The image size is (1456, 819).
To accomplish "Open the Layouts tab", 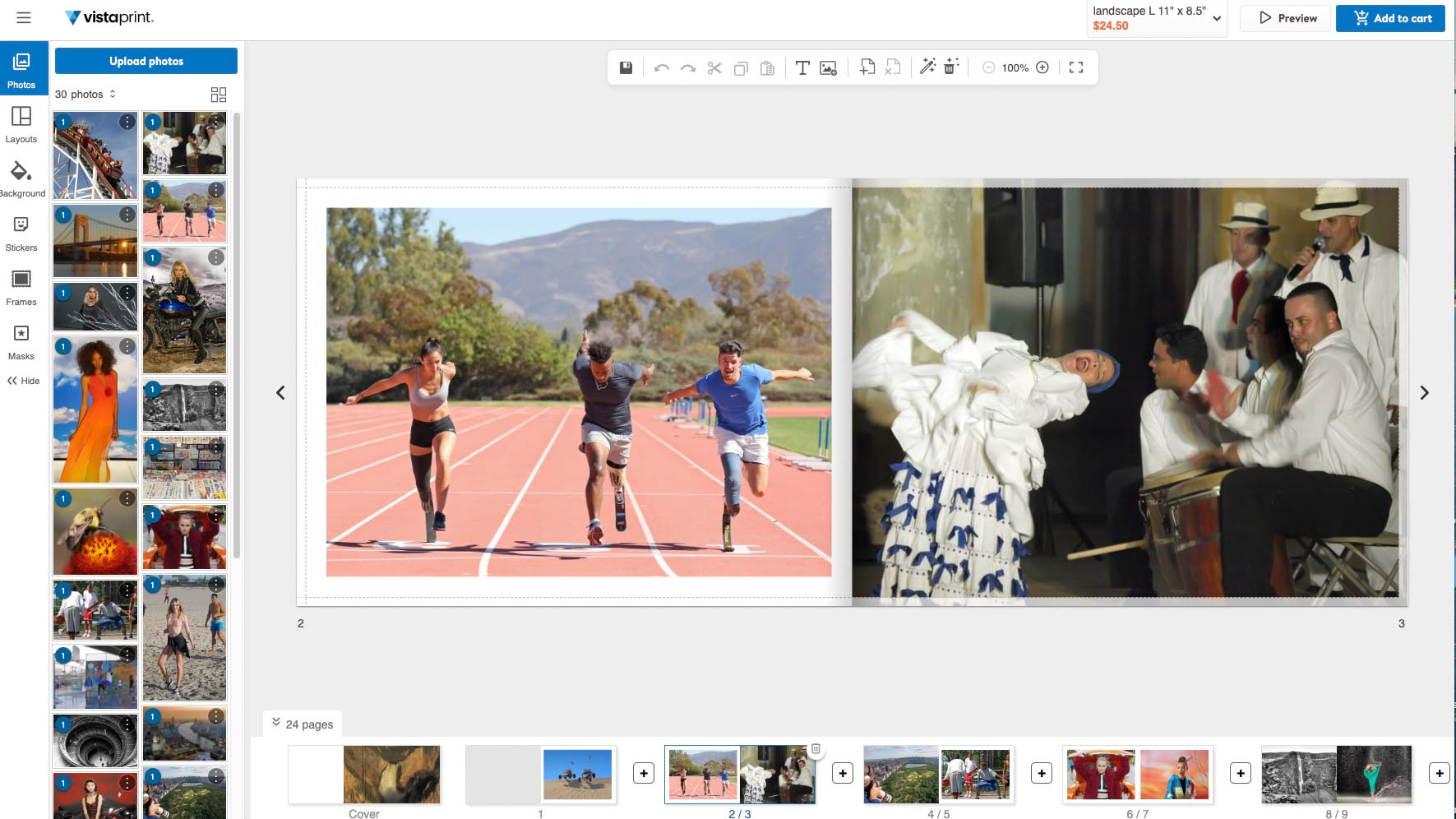I will pos(21,125).
